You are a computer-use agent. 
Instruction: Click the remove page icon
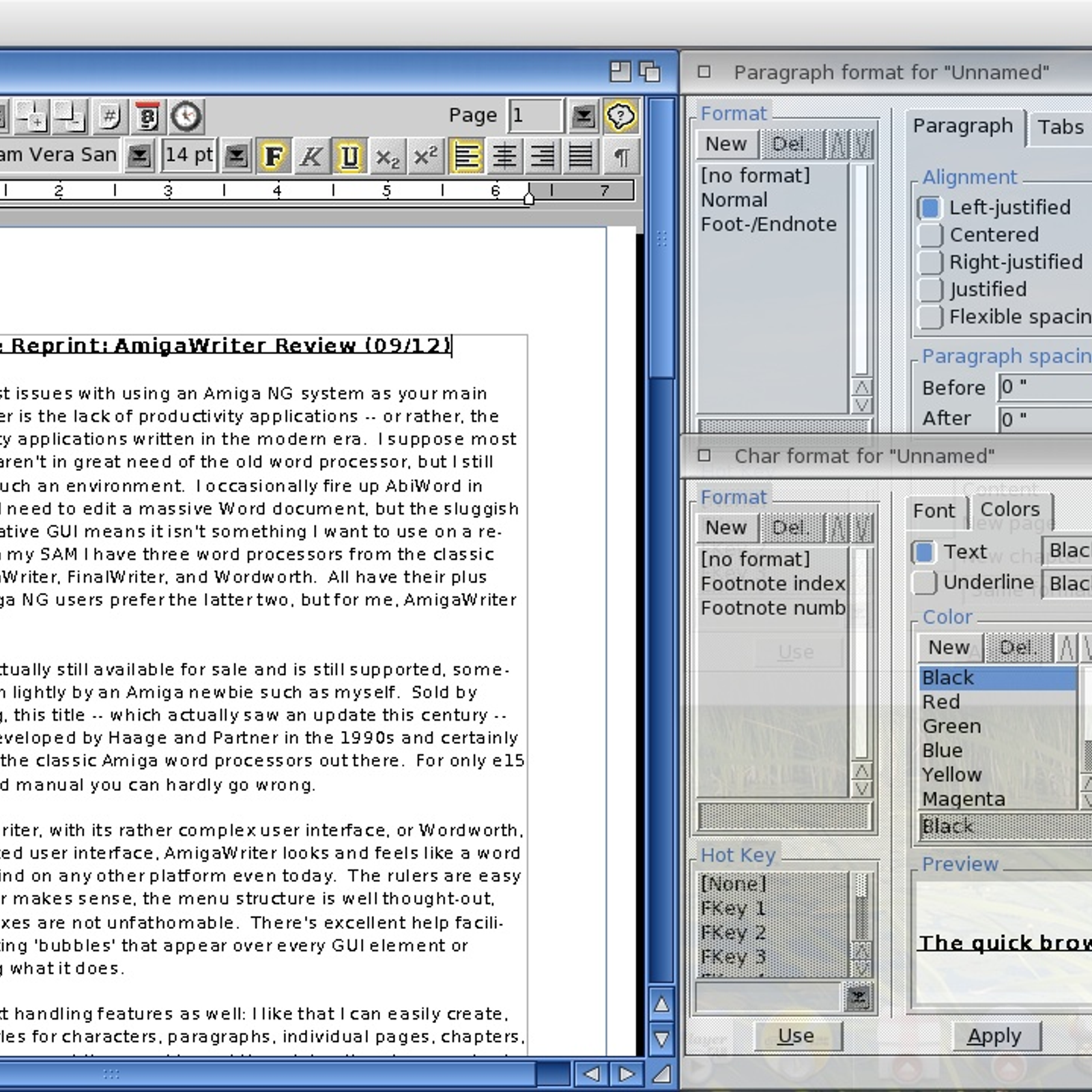point(70,116)
